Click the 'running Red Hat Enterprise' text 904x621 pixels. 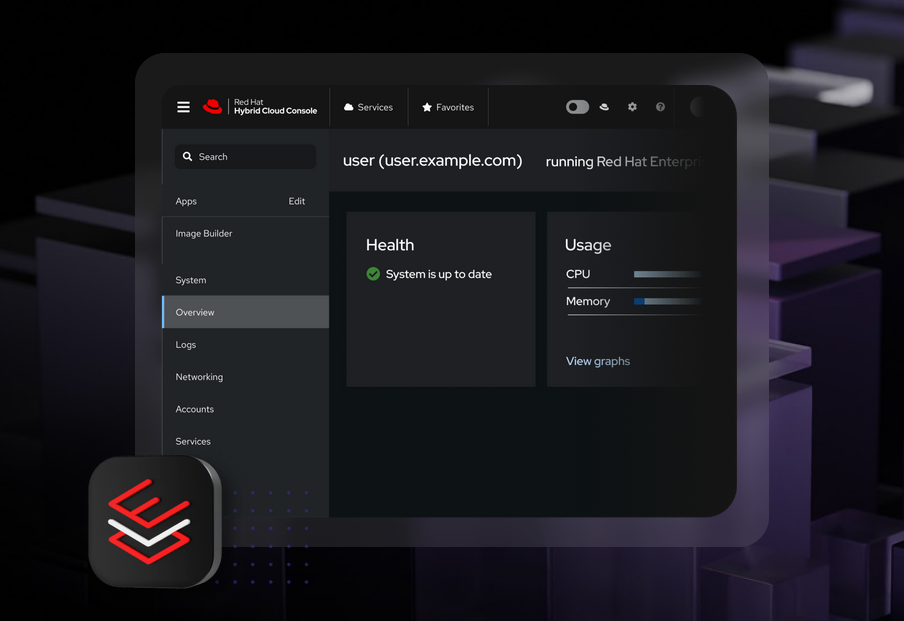pos(624,161)
